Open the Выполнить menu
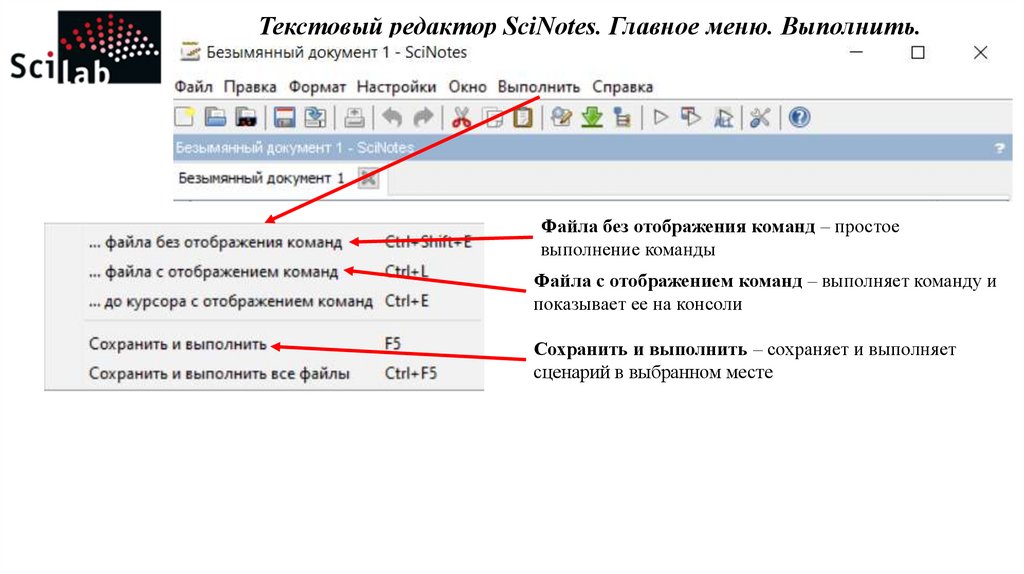 [x=539, y=87]
